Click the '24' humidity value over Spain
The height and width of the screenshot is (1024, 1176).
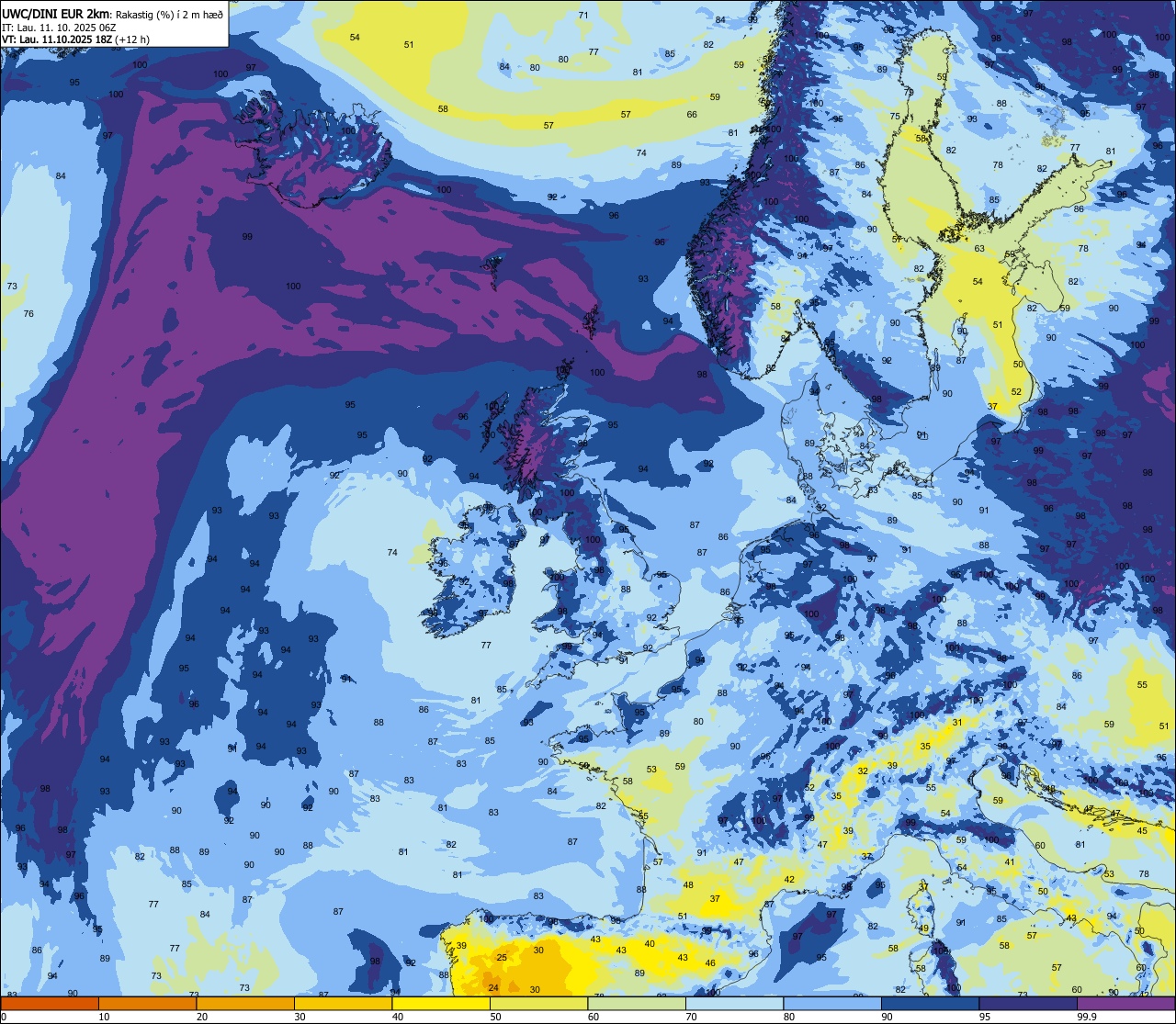[x=493, y=988]
